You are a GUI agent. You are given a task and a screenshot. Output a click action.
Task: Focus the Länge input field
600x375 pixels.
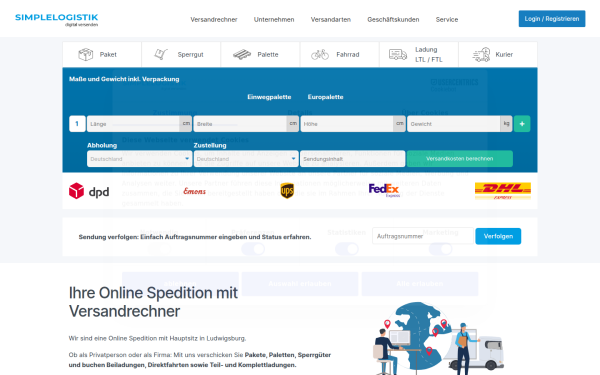[x=134, y=124]
